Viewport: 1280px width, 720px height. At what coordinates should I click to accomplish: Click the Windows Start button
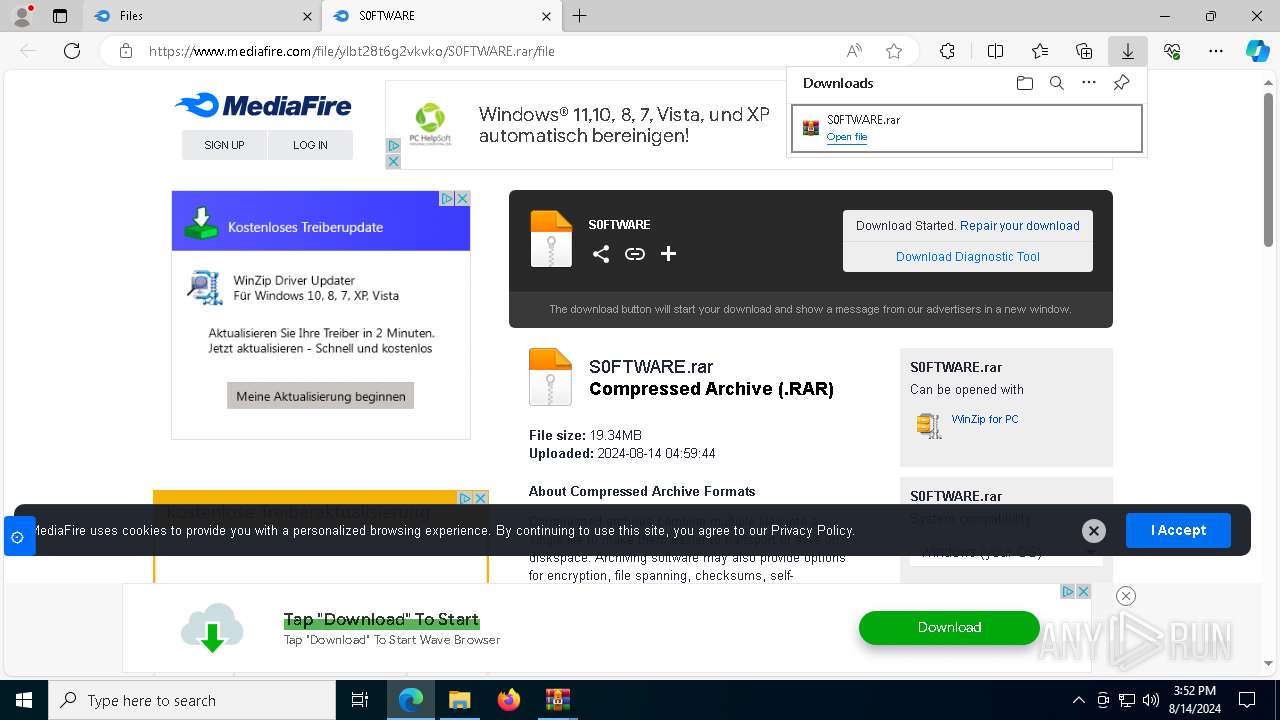(x=24, y=700)
